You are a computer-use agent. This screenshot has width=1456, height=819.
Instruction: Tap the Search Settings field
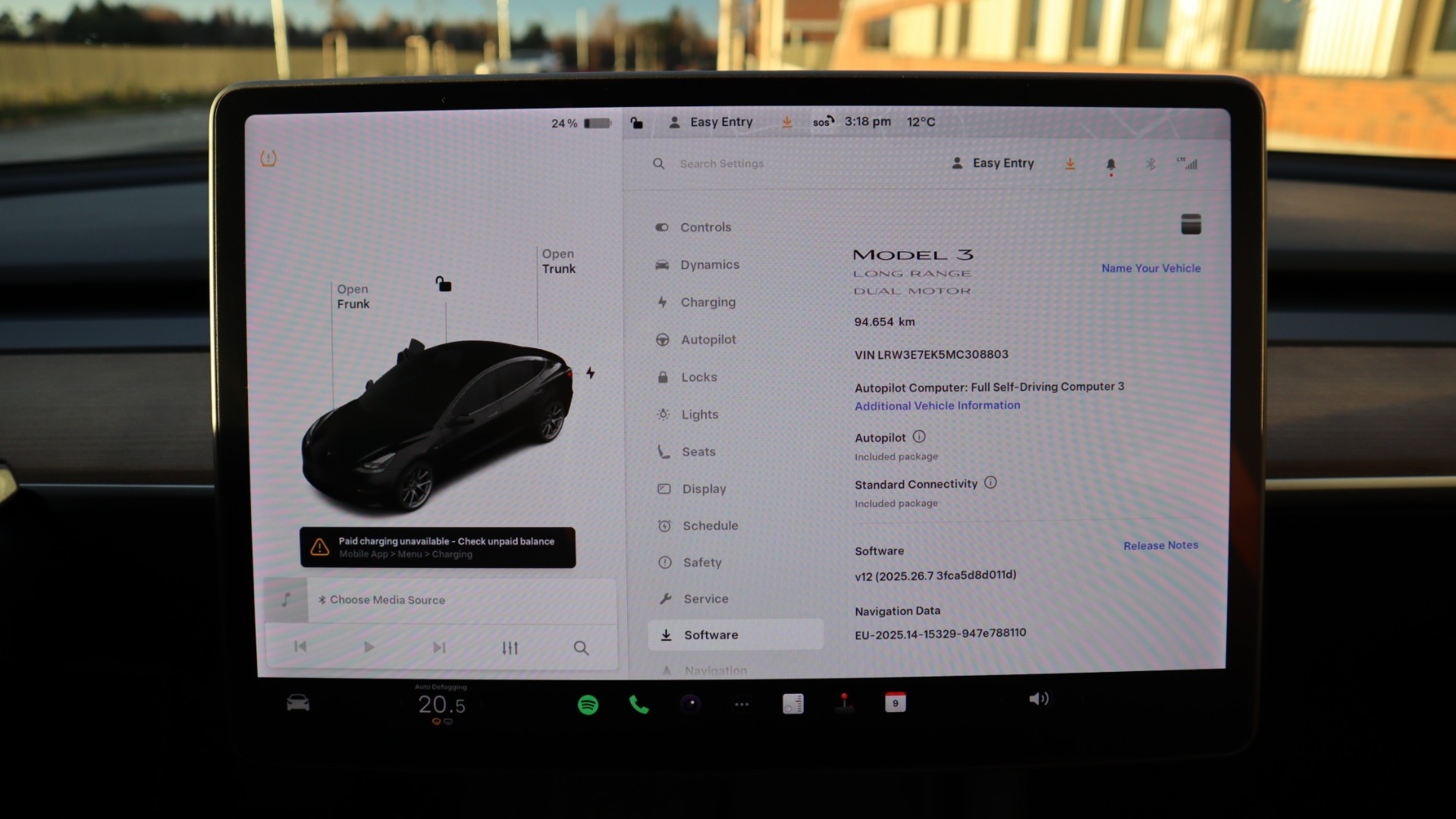pos(721,164)
